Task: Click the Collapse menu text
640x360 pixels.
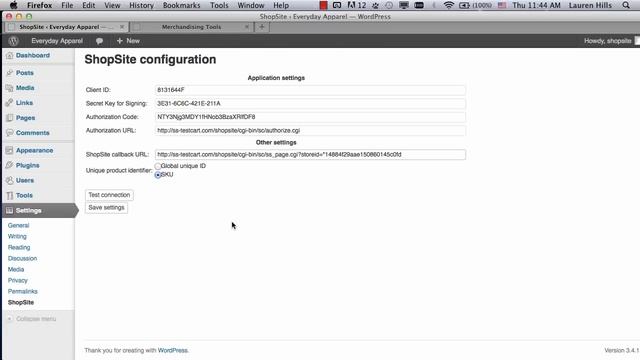Action: 36,319
